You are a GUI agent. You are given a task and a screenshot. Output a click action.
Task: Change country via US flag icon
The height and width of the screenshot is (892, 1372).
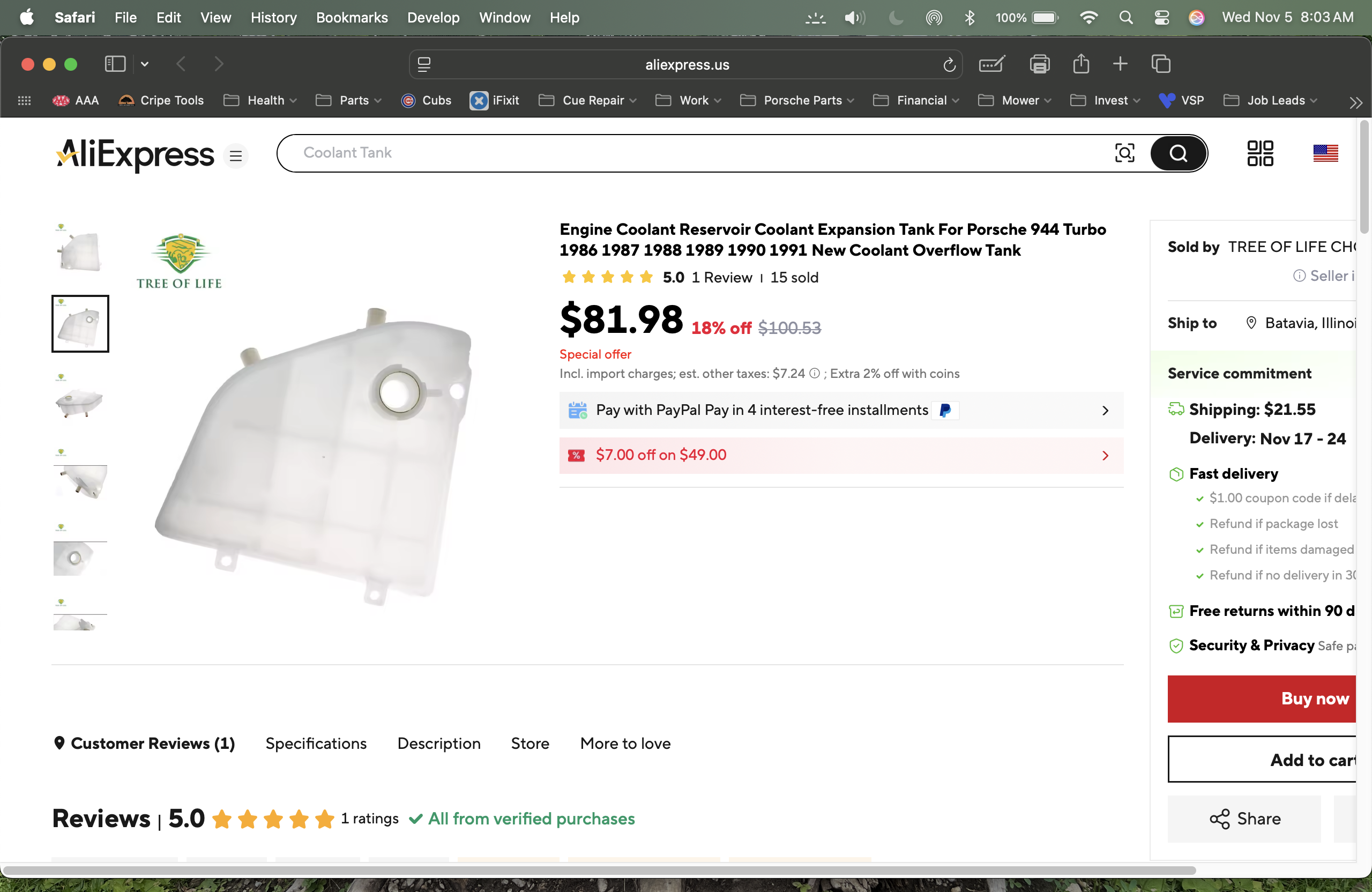(1325, 153)
